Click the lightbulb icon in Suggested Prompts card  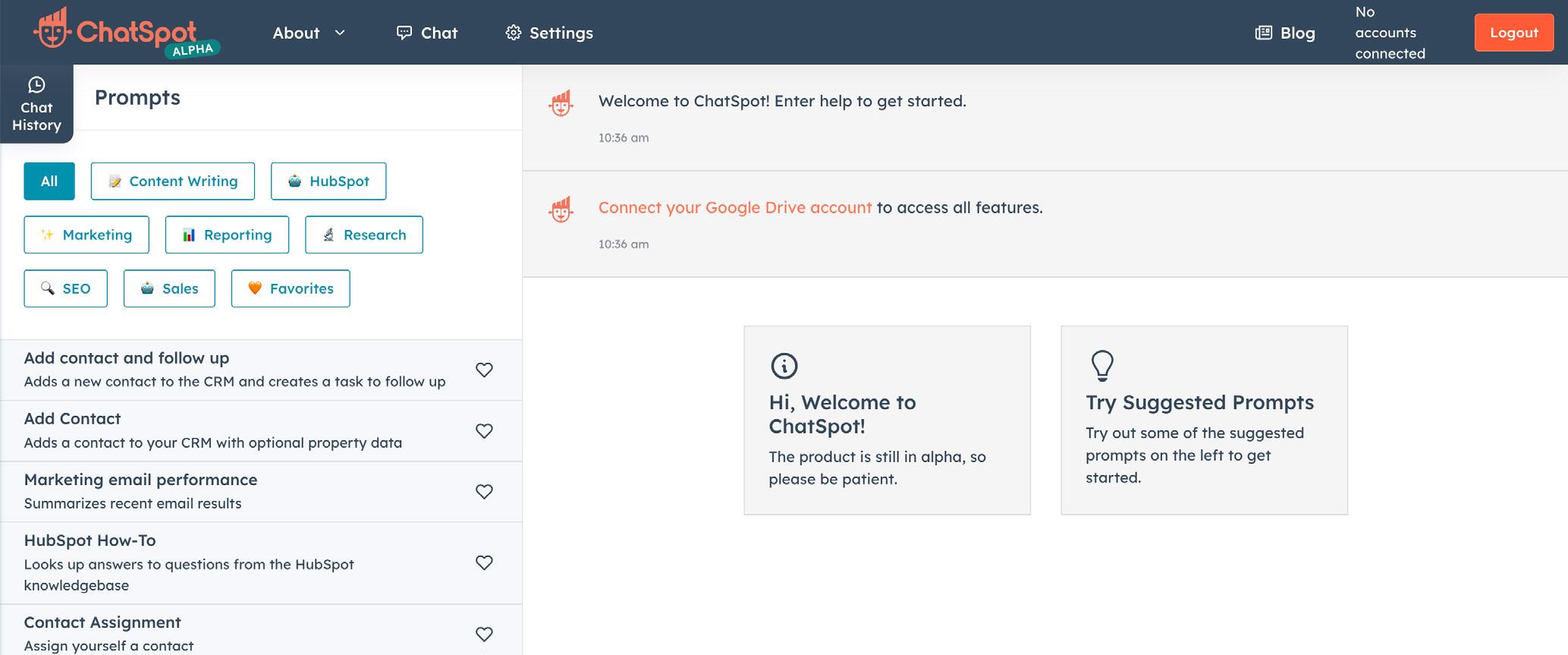point(1101,365)
